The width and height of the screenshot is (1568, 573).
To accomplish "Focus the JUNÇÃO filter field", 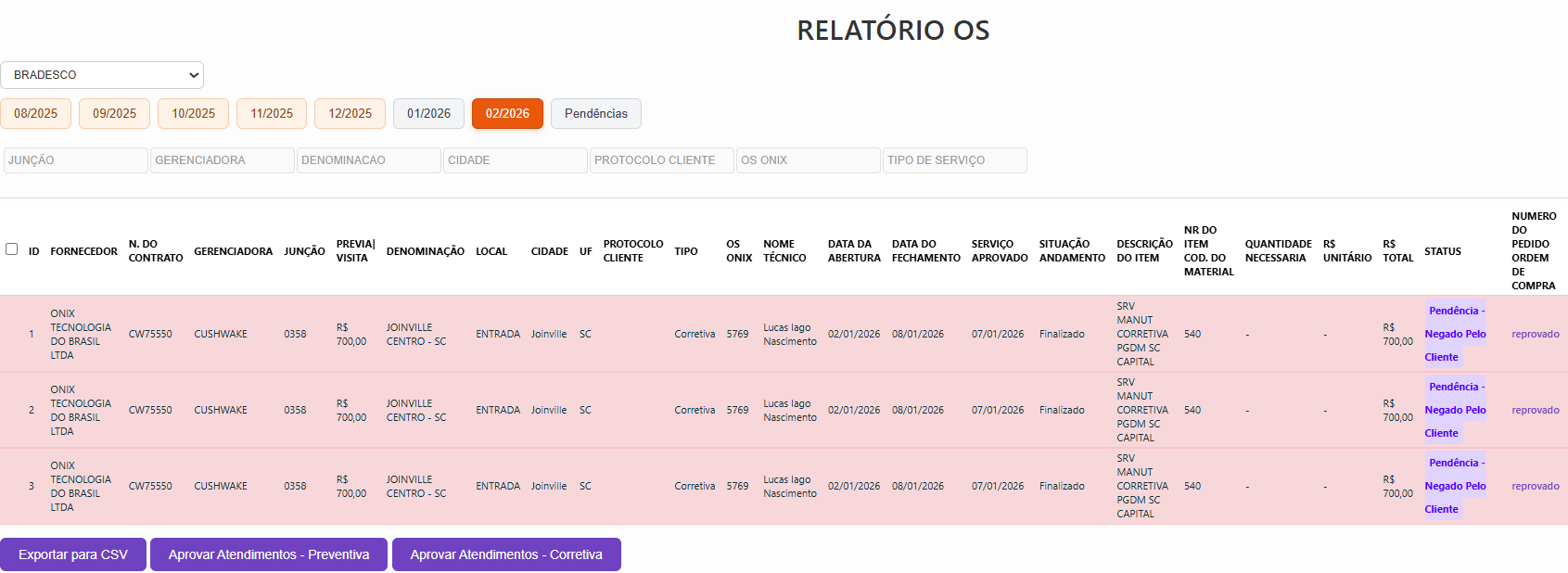I will coord(76,160).
